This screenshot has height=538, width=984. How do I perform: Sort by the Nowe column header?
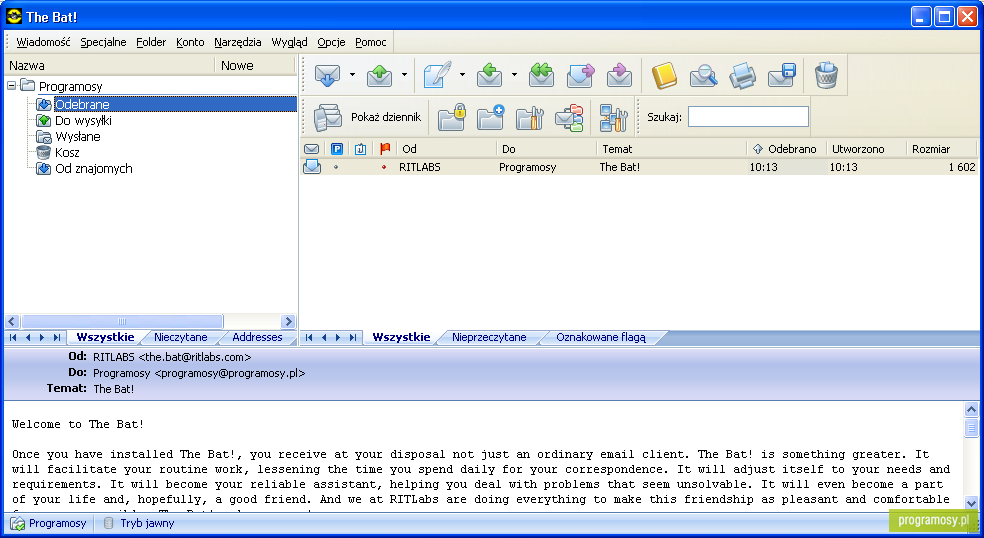(x=255, y=65)
